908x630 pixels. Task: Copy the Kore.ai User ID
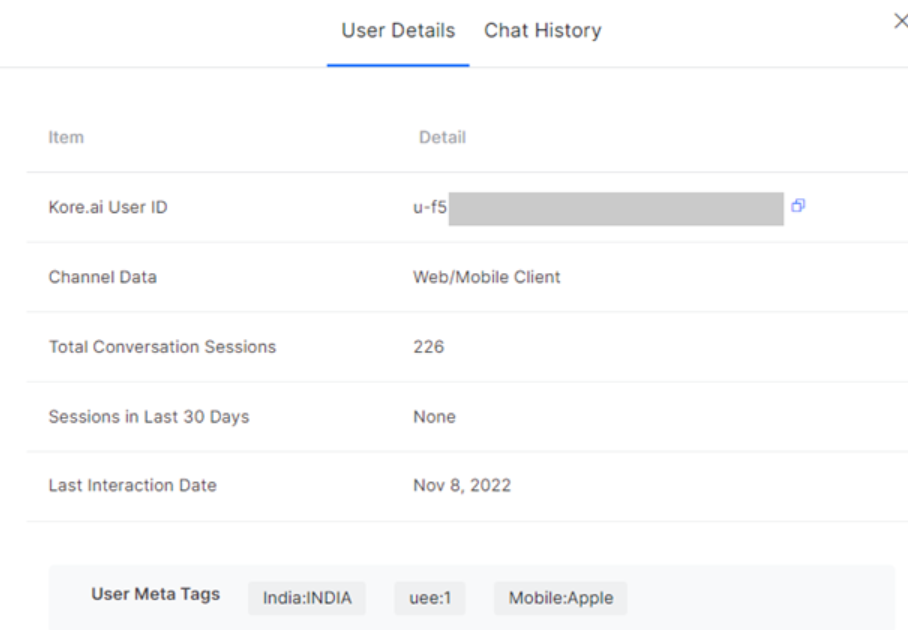point(798,206)
